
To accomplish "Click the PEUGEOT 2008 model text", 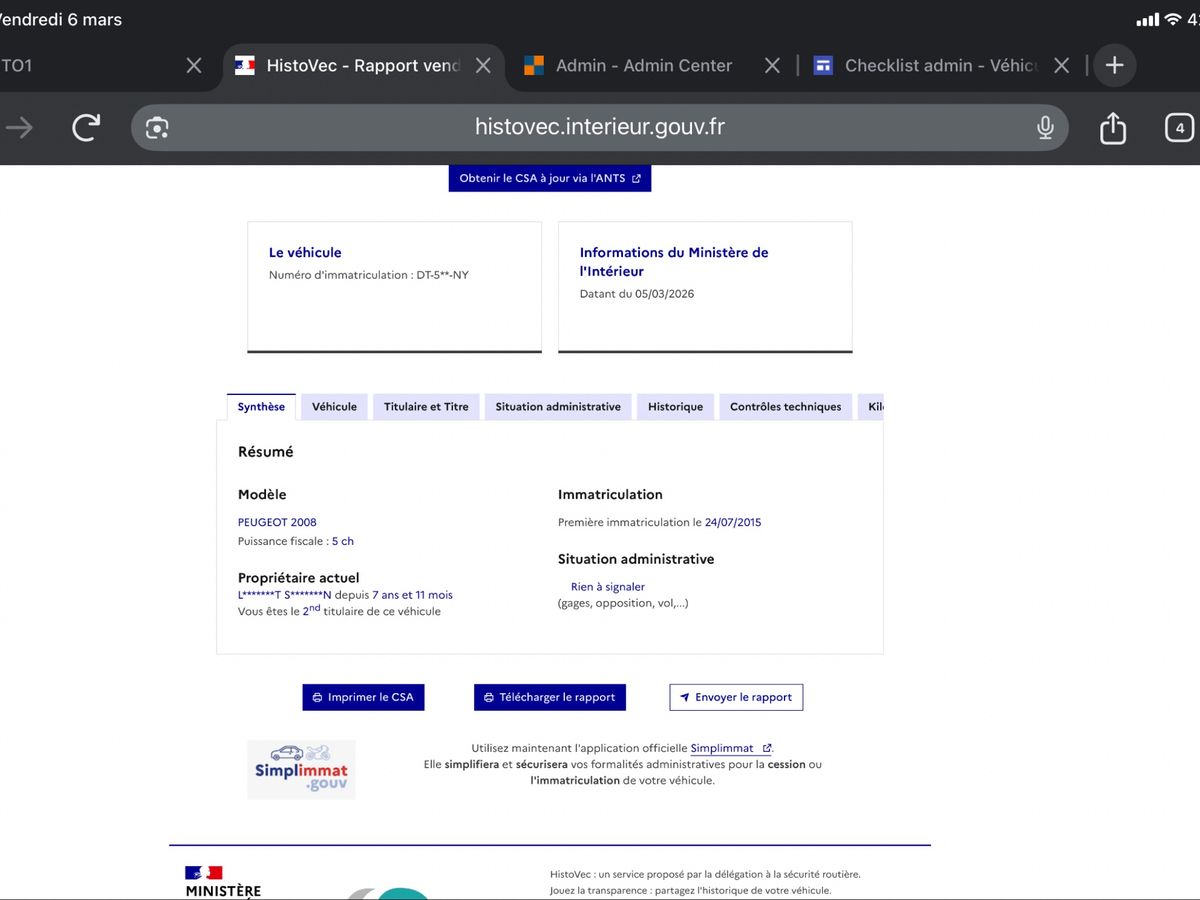I will click(277, 522).
